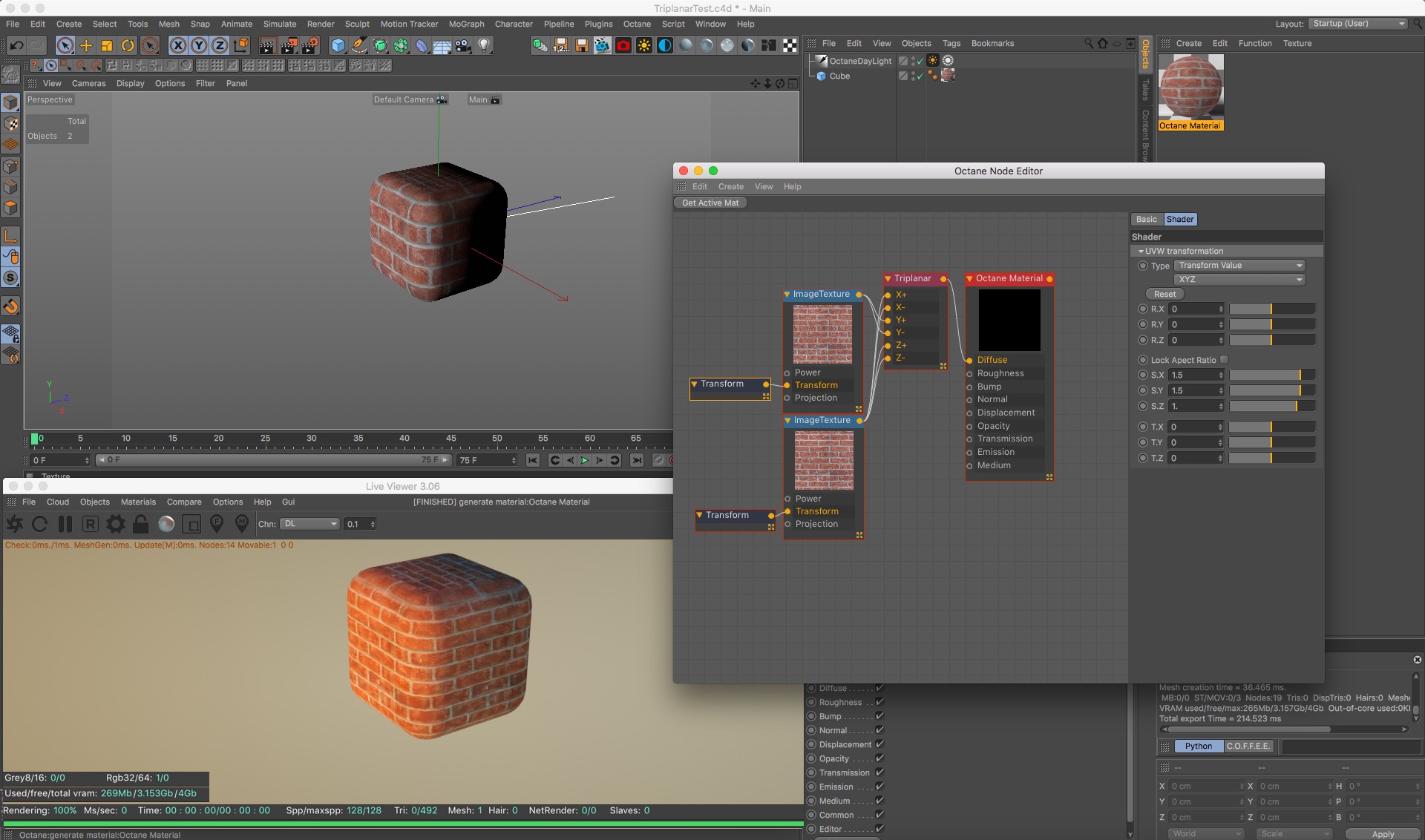
Task: Open the Transform Value type dropdown
Action: pos(1239,266)
